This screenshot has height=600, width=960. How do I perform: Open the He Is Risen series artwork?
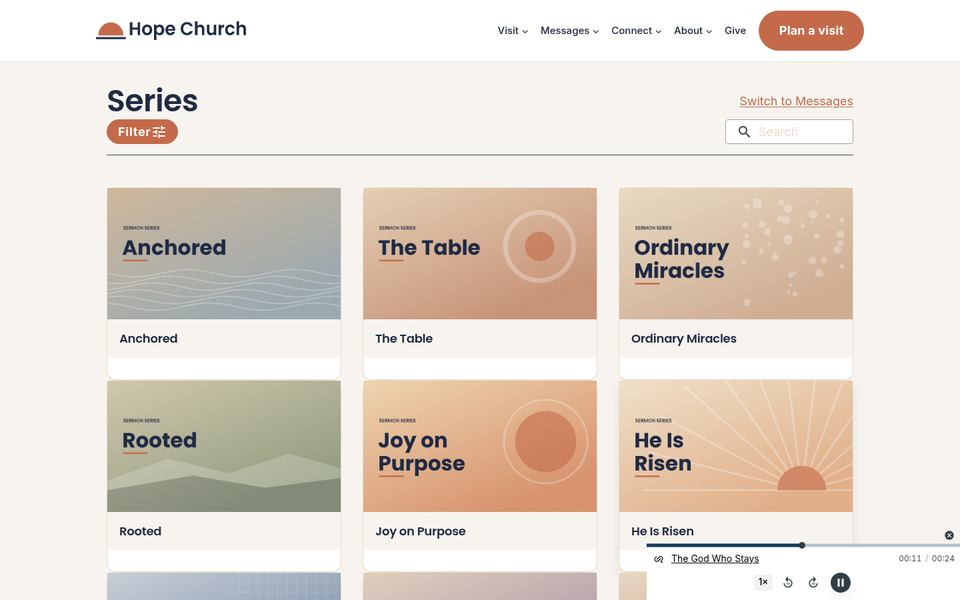click(736, 446)
